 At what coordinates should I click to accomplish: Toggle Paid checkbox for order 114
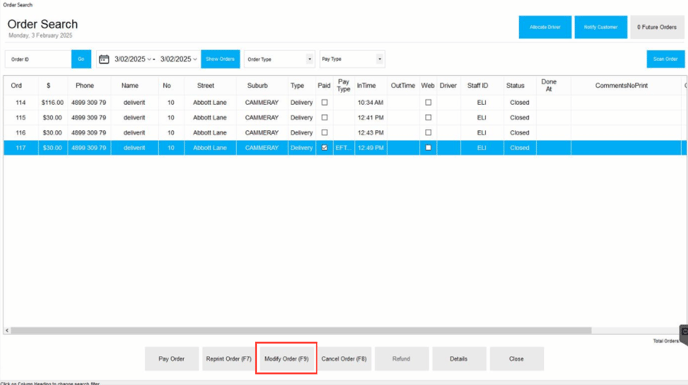[x=324, y=102]
